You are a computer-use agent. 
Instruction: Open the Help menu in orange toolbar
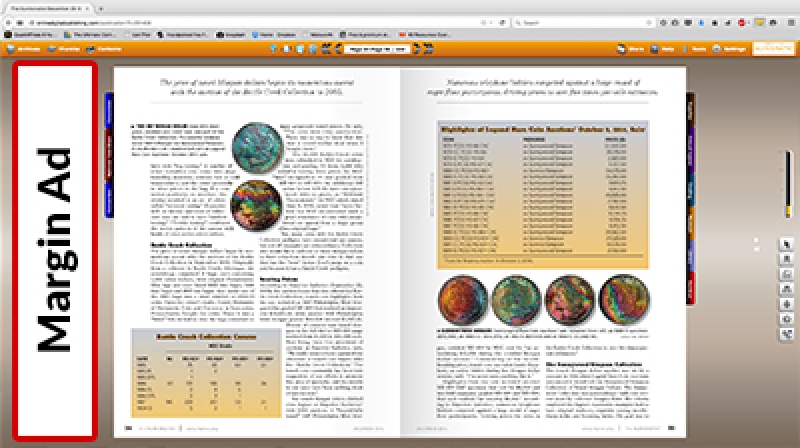coord(662,49)
